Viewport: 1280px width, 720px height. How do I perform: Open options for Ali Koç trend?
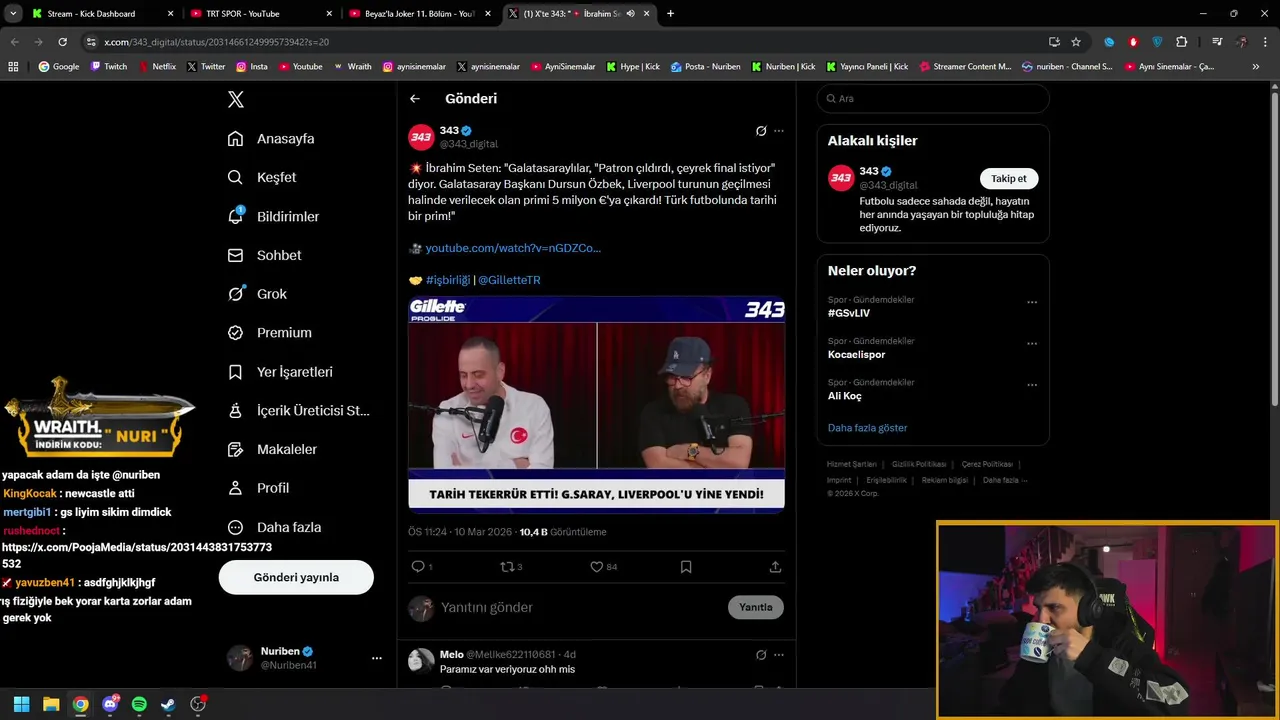click(x=1032, y=385)
